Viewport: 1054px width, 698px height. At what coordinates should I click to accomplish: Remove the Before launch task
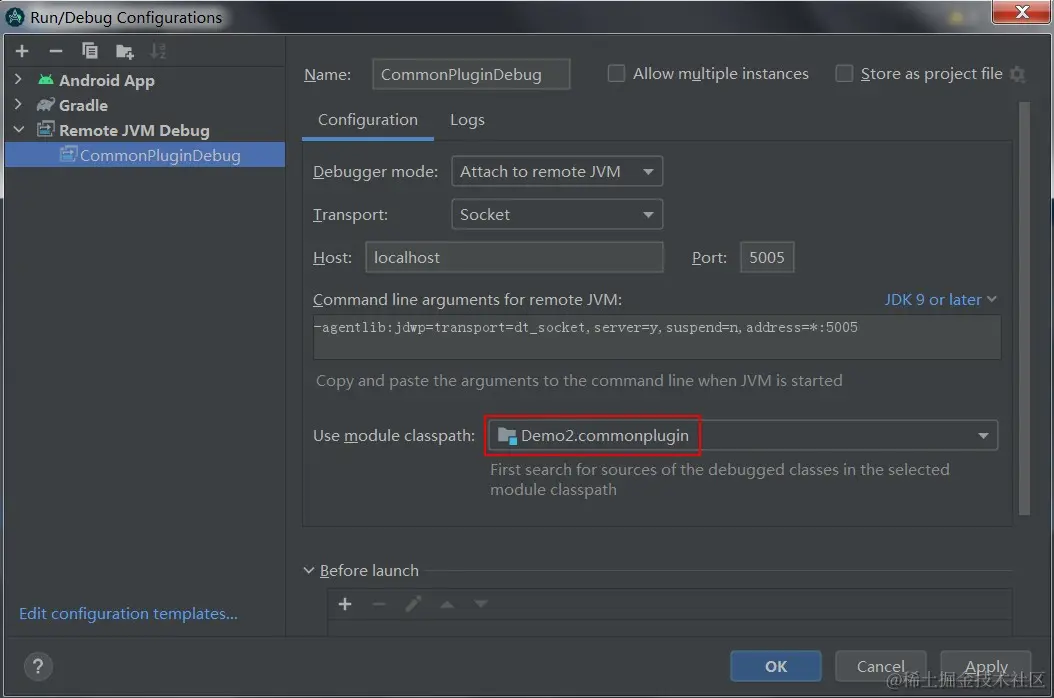click(379, 604)
